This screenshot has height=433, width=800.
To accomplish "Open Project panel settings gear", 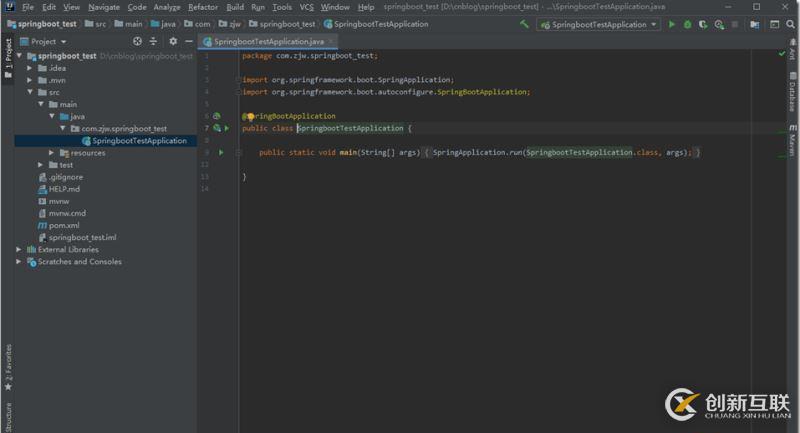I will pyautogui.click(x=173, y=41).
